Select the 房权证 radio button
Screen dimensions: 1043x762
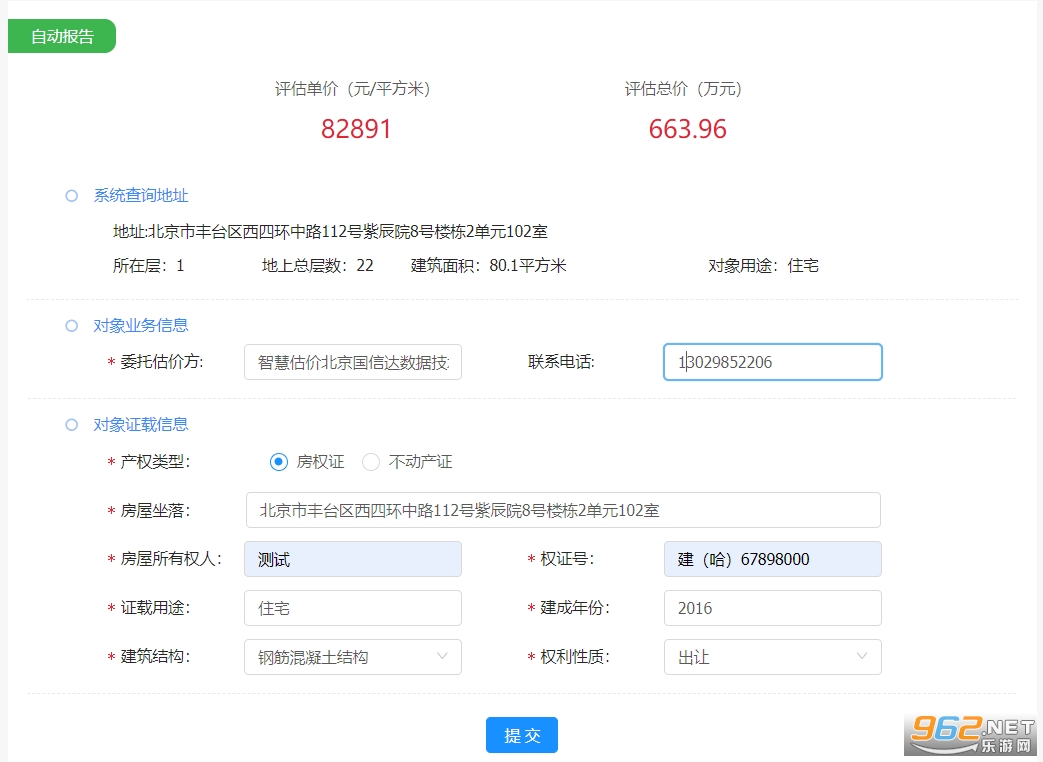coord(279,462)
